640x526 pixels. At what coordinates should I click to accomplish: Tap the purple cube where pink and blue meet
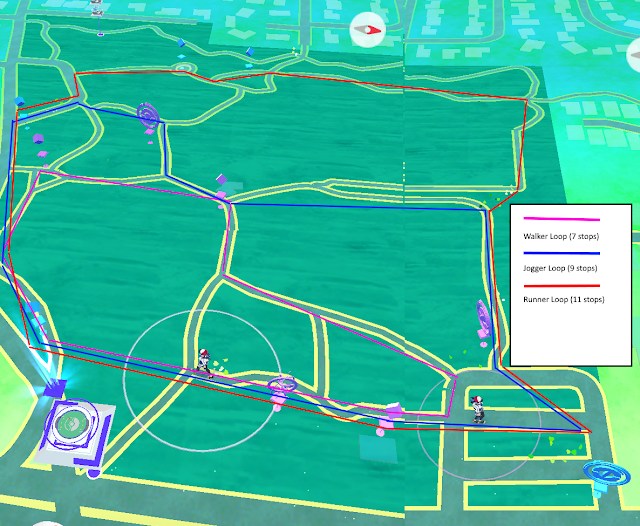pyautogui.click(x=222, y=179)
